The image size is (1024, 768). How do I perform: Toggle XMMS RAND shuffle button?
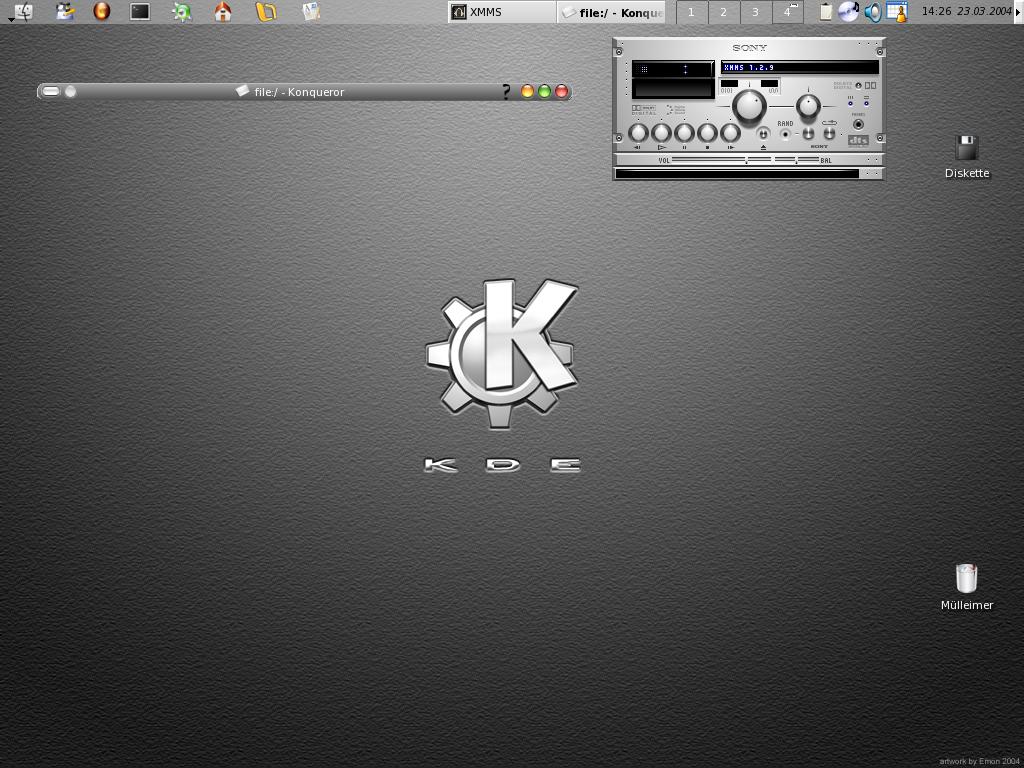click(x=785, y=135)
